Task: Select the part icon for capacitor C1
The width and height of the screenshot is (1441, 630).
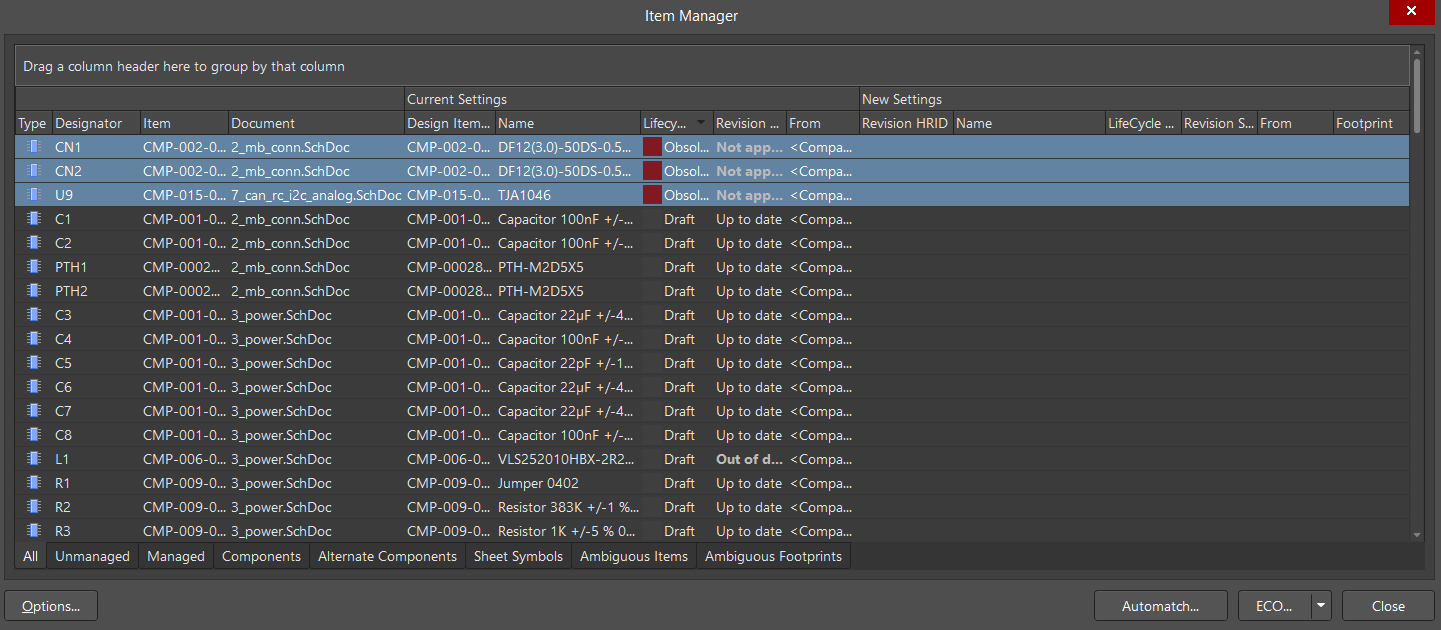Action: pos(33,219)
